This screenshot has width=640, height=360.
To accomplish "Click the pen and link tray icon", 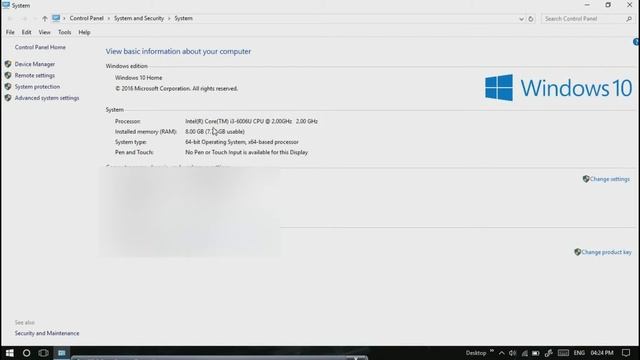I will pos(549,353).
